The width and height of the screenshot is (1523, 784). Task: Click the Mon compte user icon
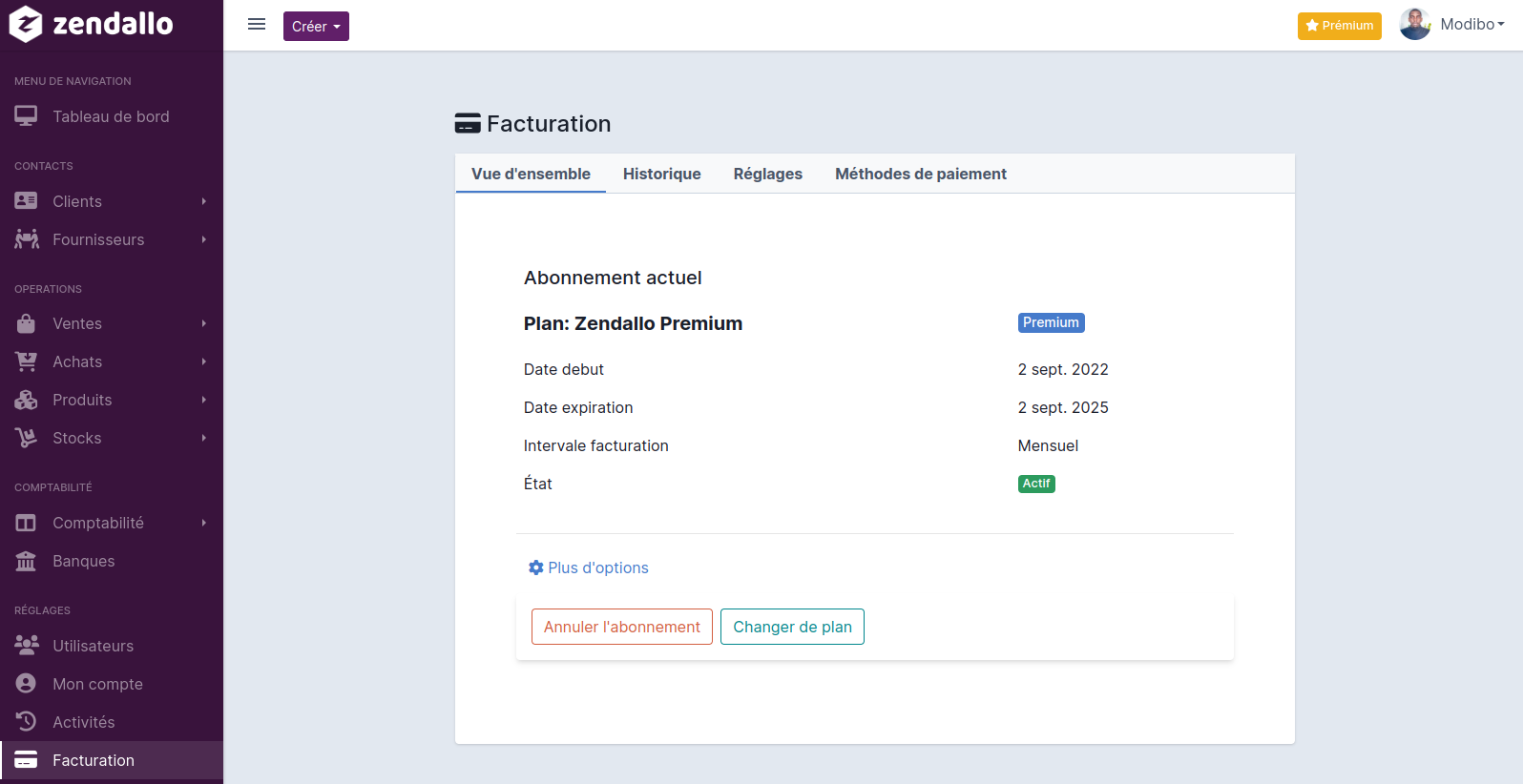pos(26,684)
